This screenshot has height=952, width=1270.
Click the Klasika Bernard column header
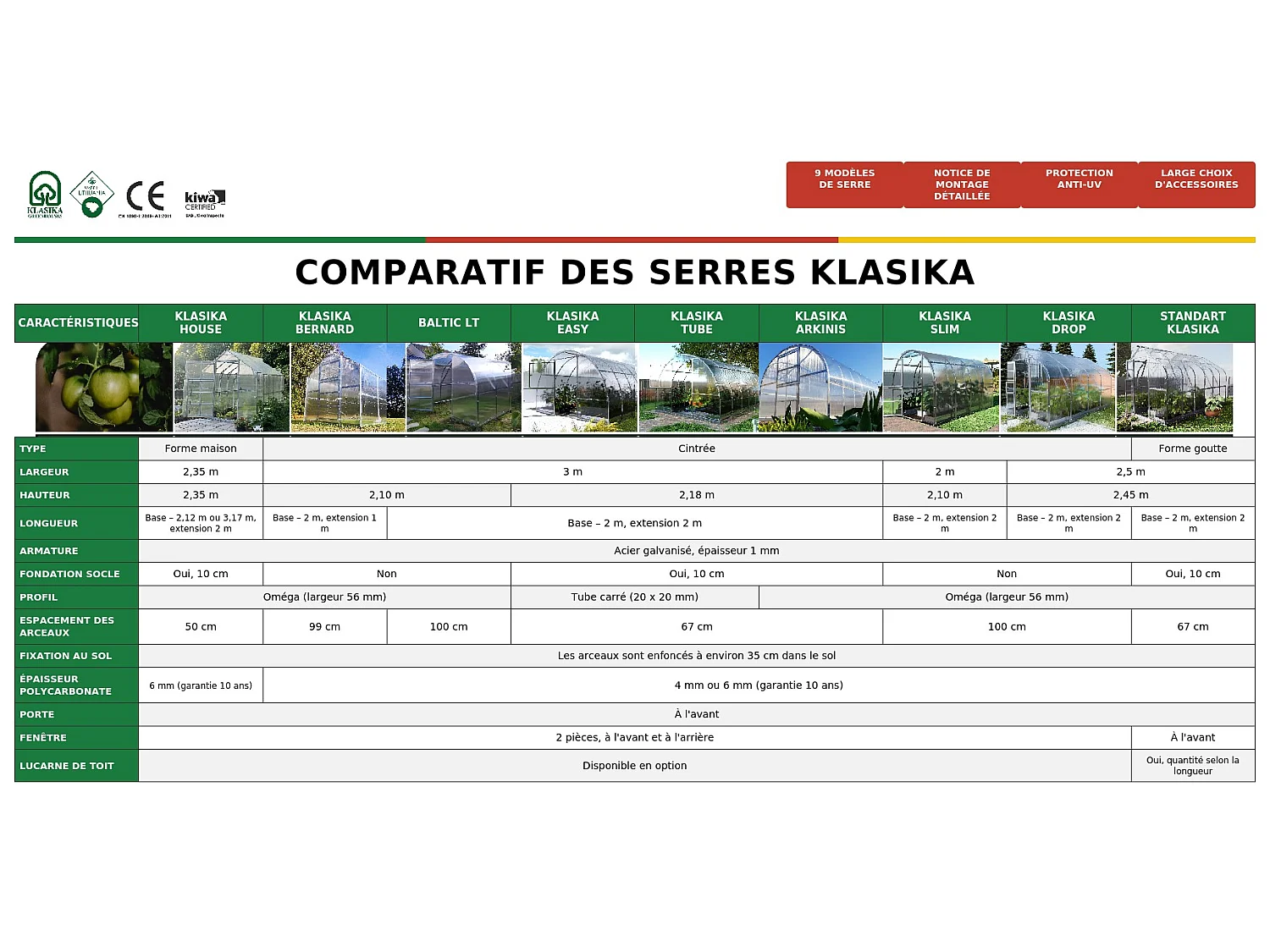[325, 322]
